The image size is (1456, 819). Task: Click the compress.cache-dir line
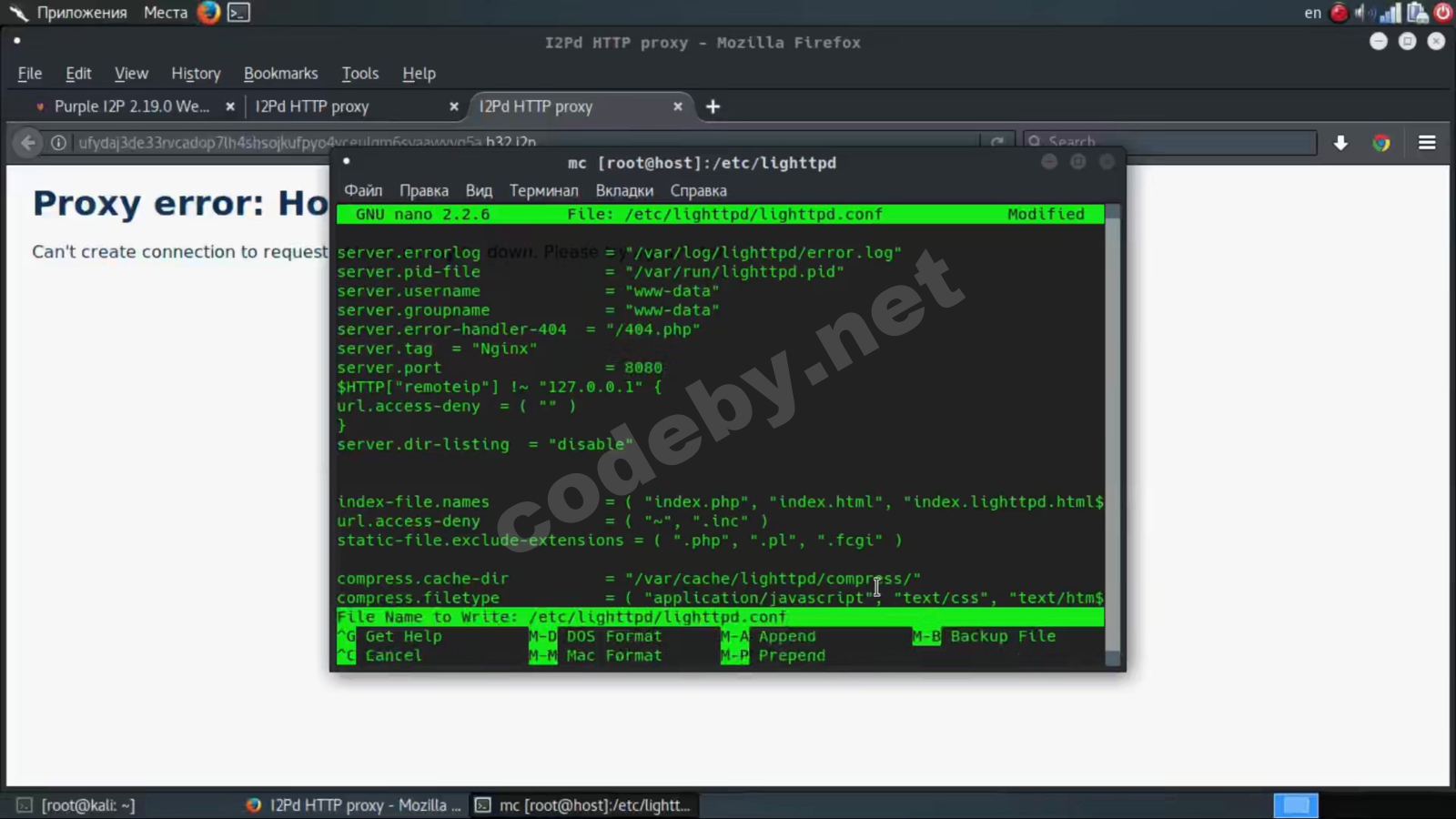[629, 579]
